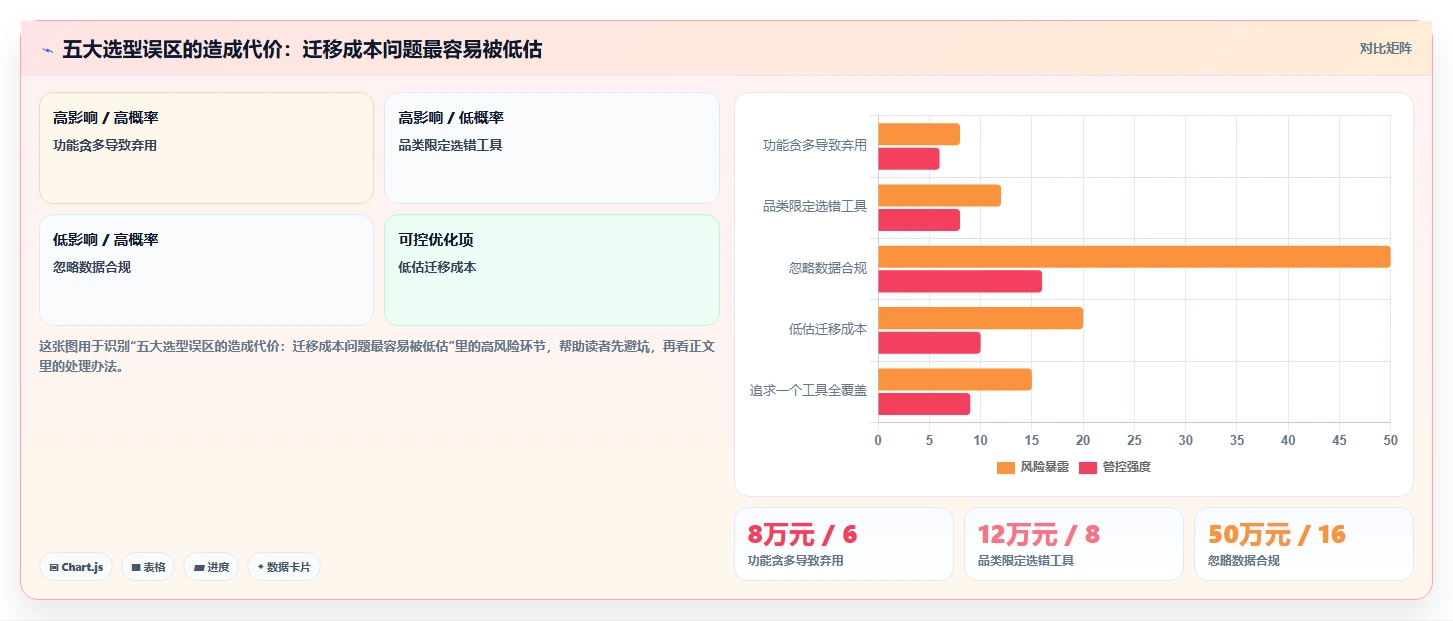This screenshot has width=1453, height=621.
Task: Click the 数据卡片 tag chip
Action: click(x=284, y=567)
